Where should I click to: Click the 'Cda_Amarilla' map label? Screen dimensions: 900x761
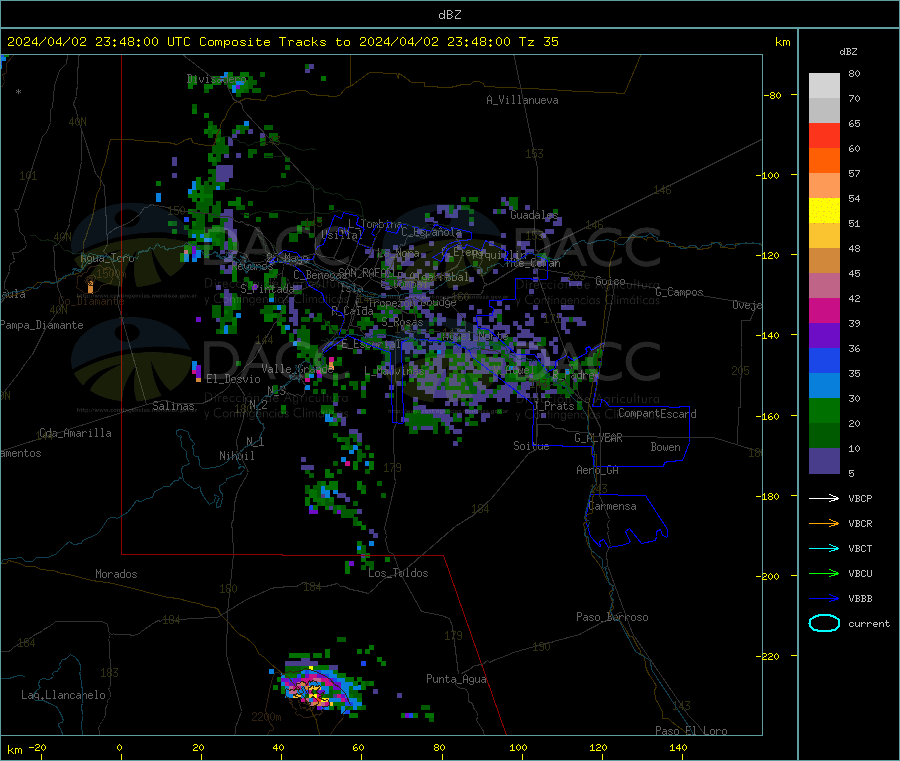point(75,433)
